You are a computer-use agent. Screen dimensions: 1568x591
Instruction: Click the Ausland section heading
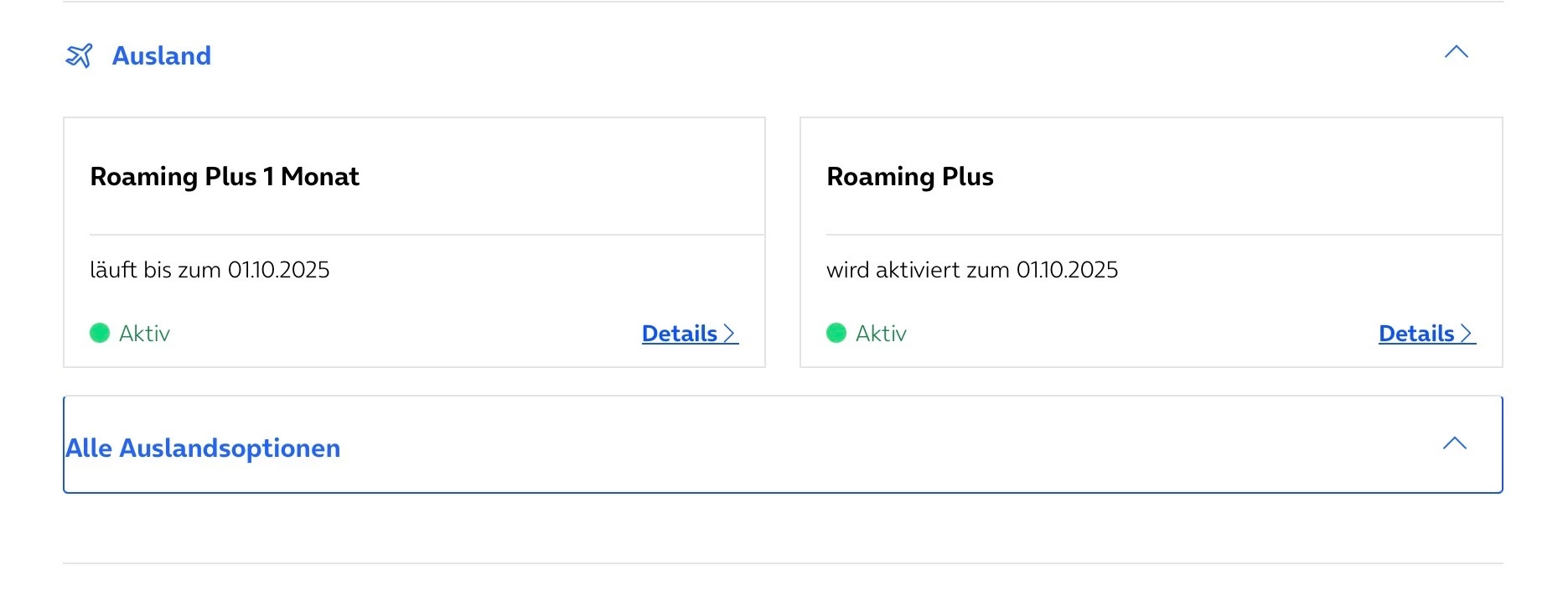coord(162,55)
